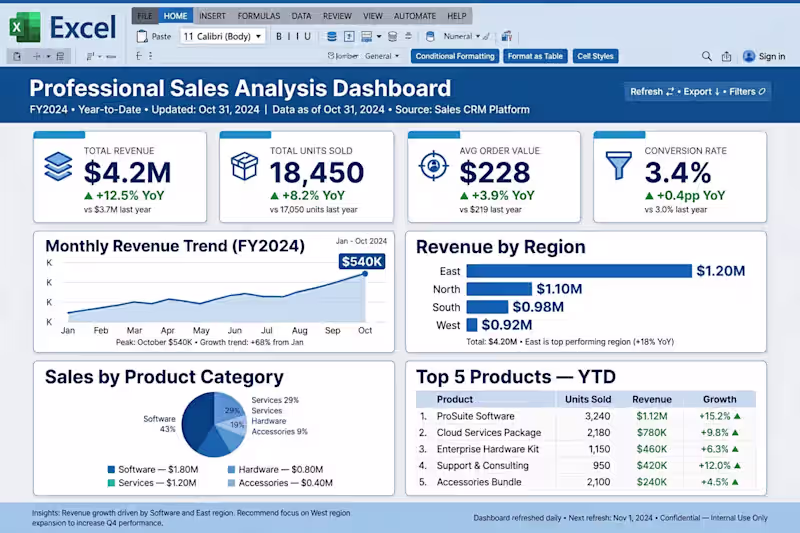The image size is (800, 533).
Task: Click the Paste clipboard icon
Action: pyautogui.click(x=142, y=36)
